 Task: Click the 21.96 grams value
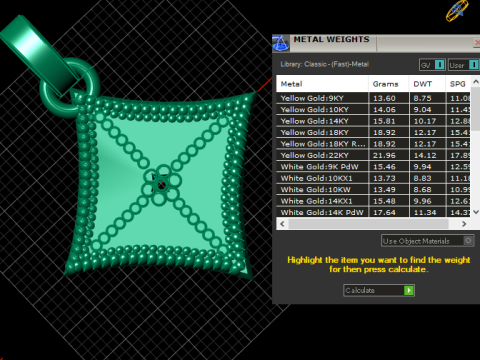[x=384, y=155]
